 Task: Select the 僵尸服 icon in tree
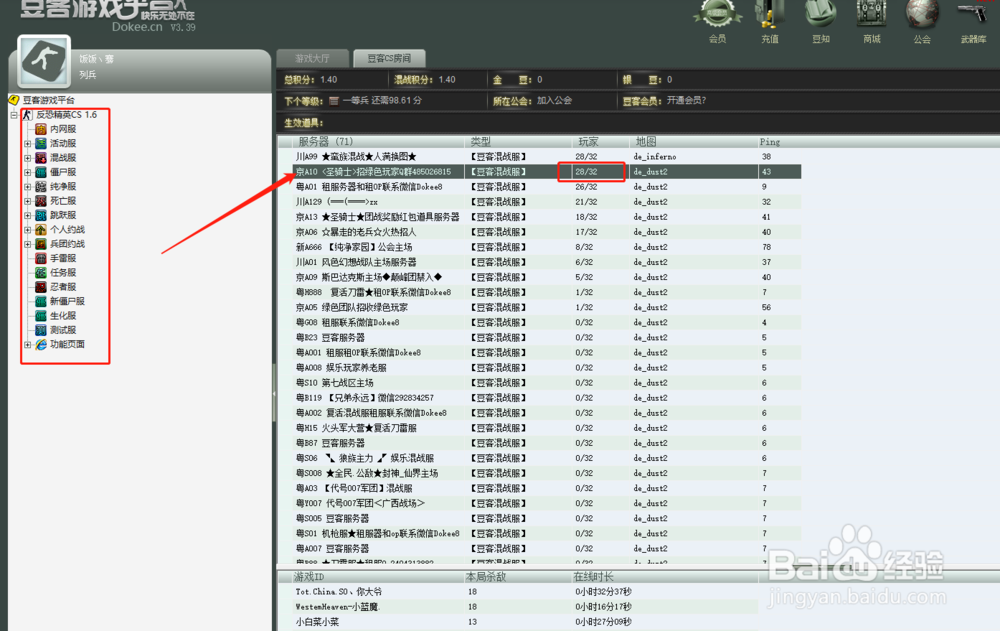click(41, 172)
